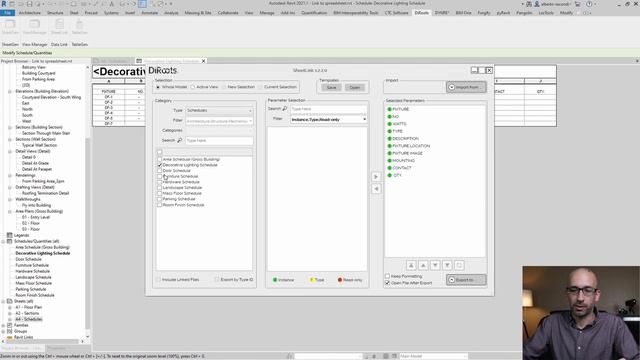
Task: Click Templates Save button
Action: tap(331, 87)
